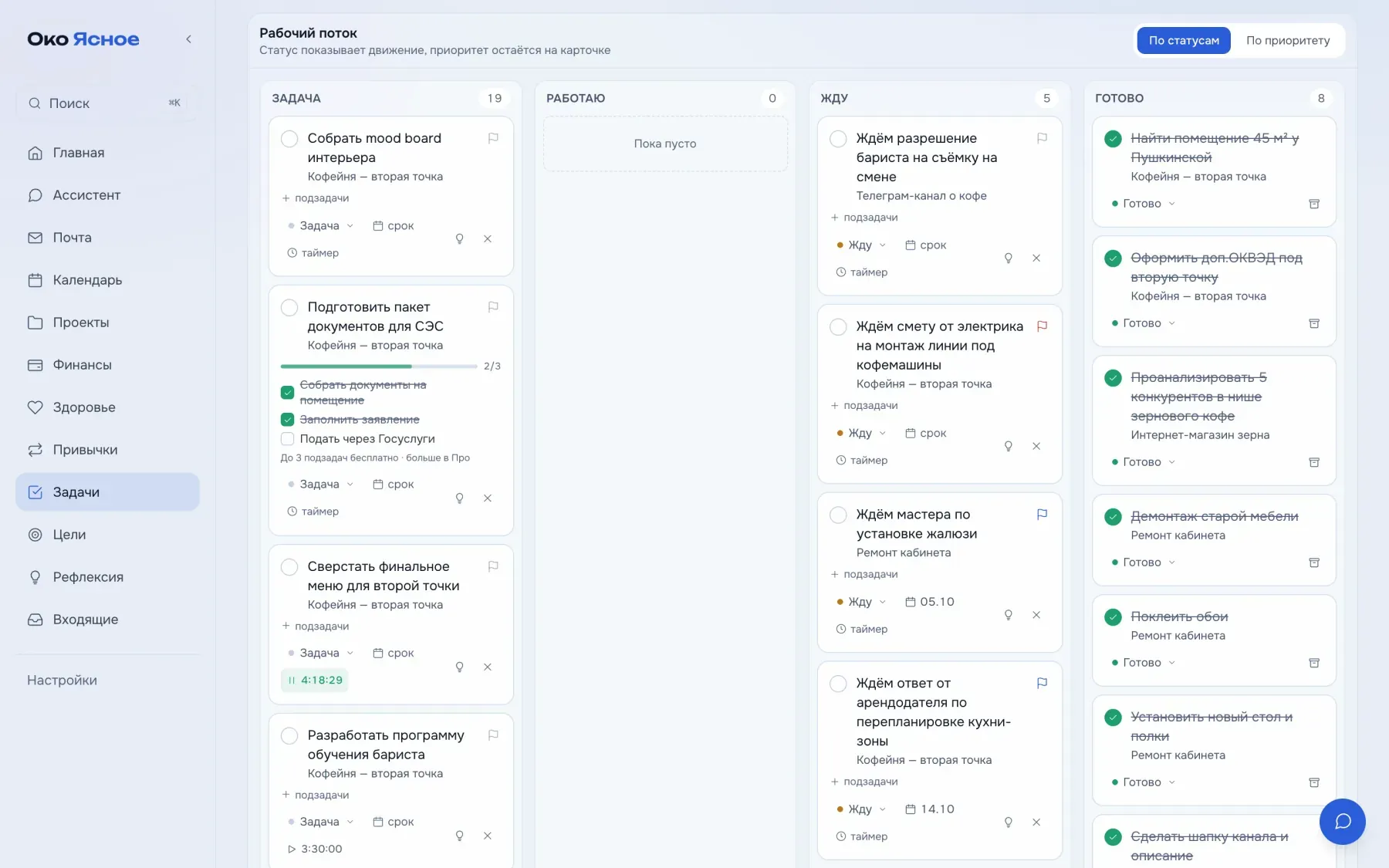Screen dimensions: 1389x868
Task: Click lightbulb on 'Ждём ответ от арендодателя' card
Action: pos(1008,822)
